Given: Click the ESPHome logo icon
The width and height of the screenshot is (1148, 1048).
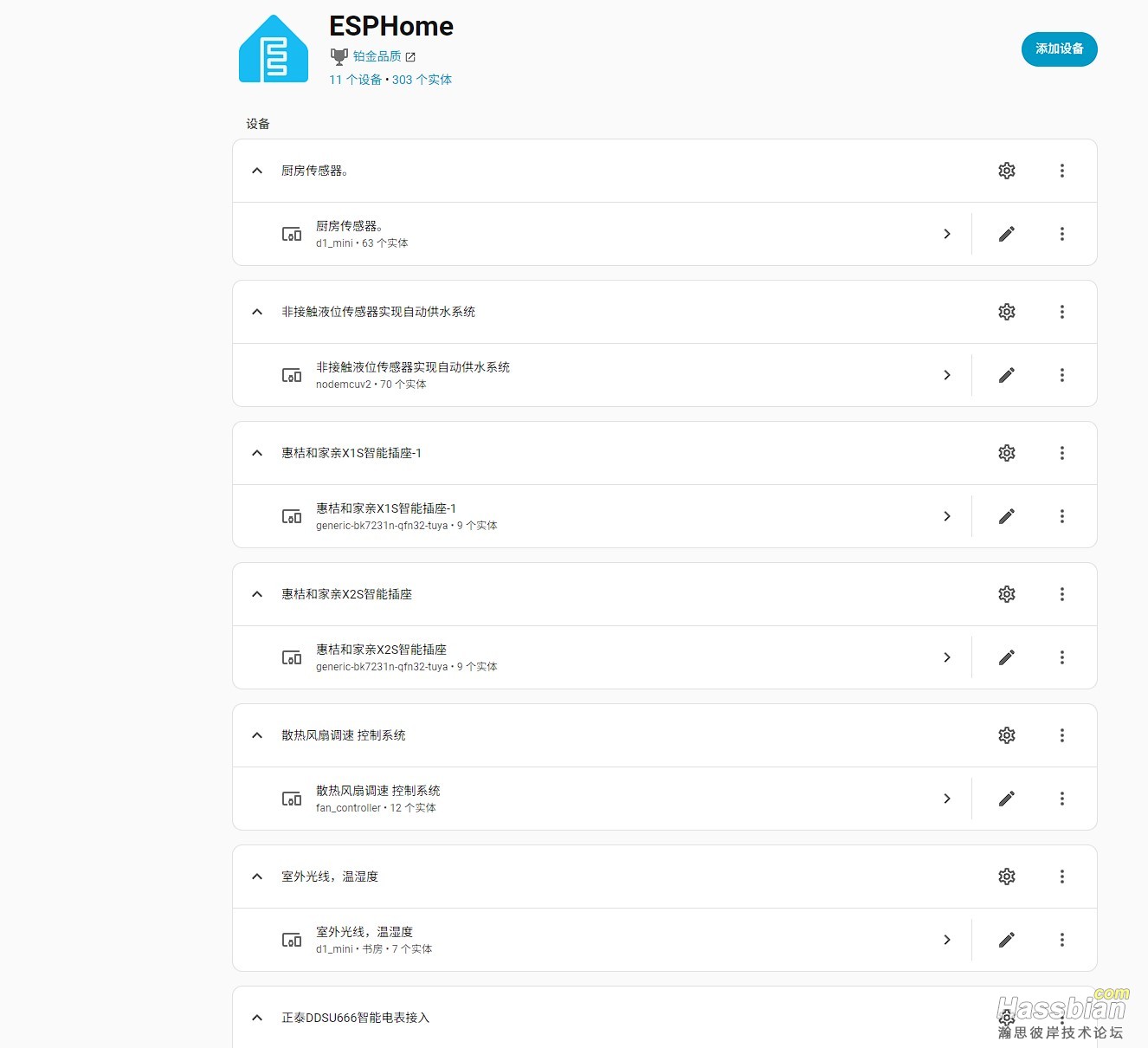Looking at the screenshot, I should [274, 49].
